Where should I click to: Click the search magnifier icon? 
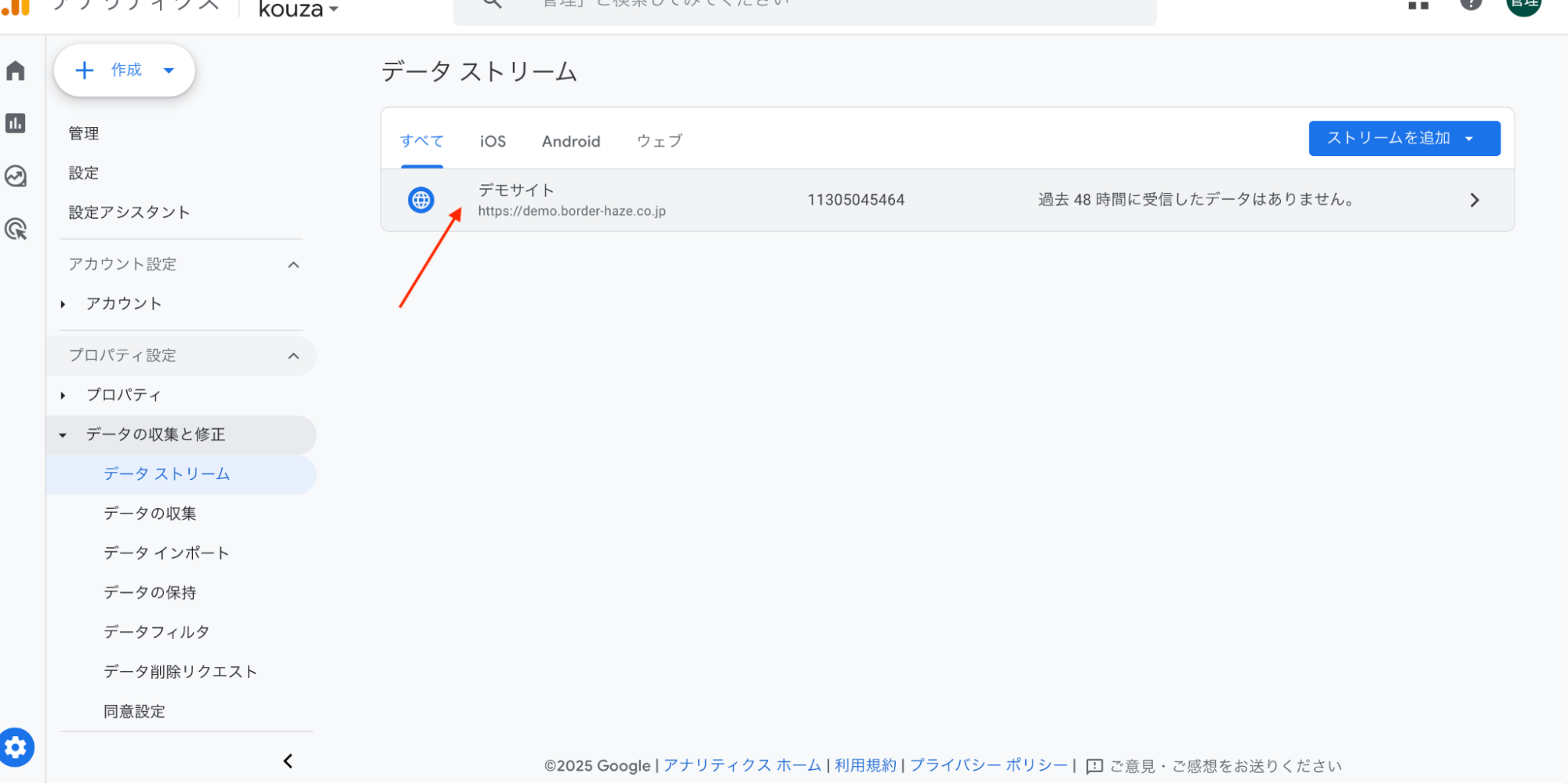[x=490, y=4]
